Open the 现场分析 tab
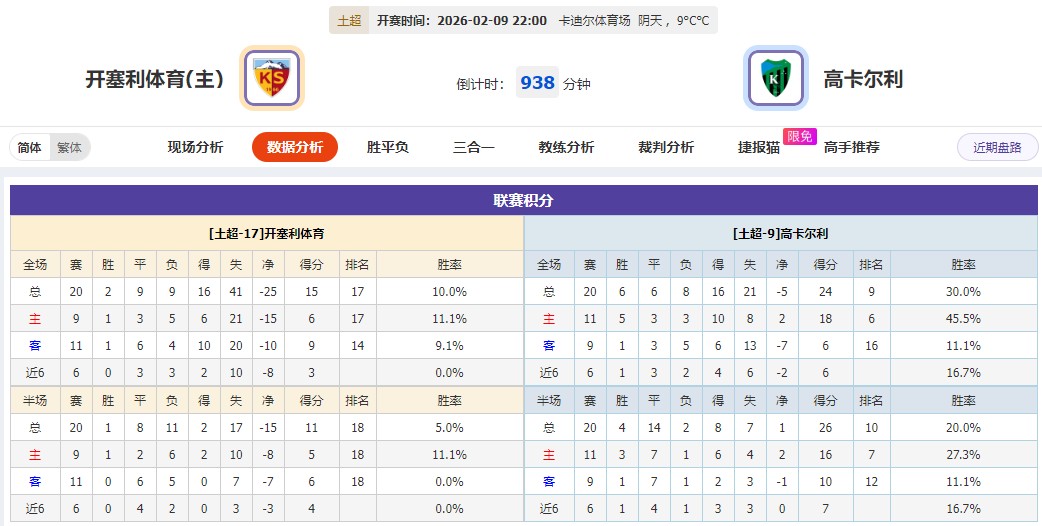1042x526 pixels. tap(195, 147)
